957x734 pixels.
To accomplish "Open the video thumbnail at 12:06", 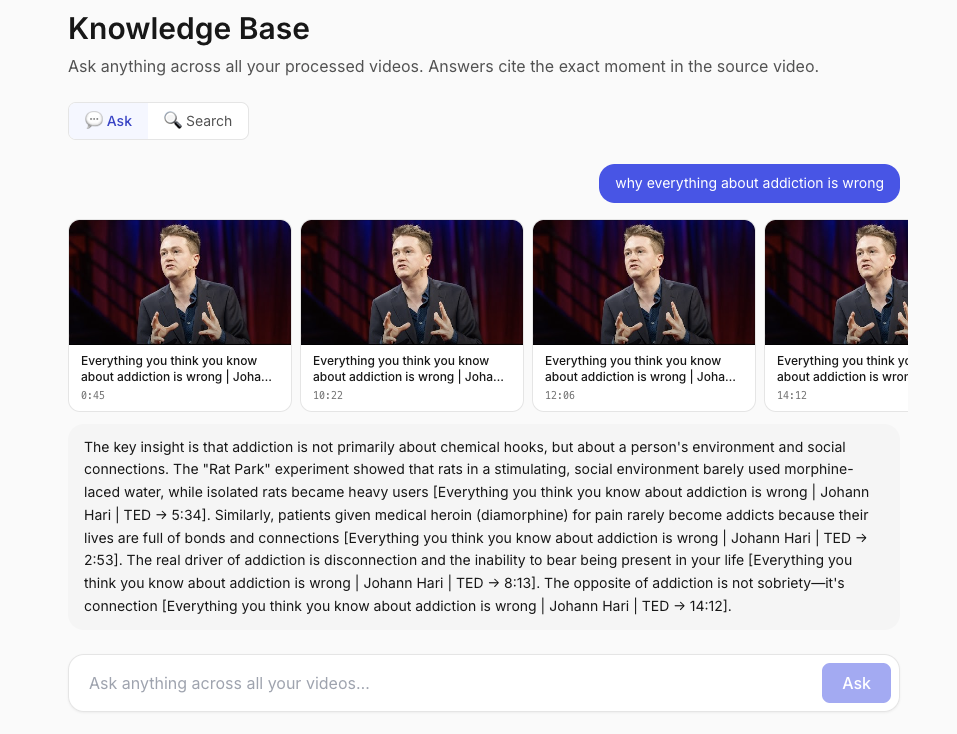I will pos(644,282).
